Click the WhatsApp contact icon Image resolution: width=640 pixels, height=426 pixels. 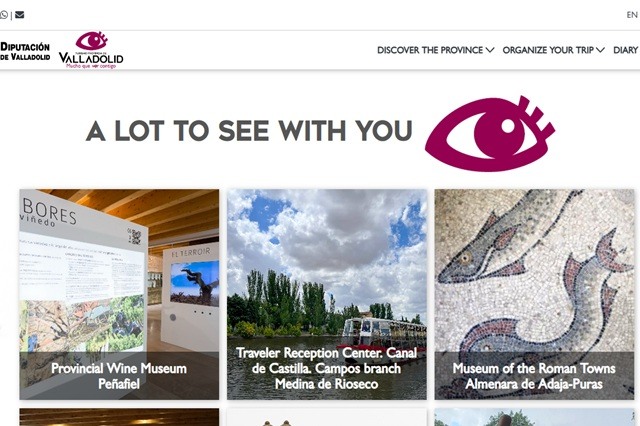4,15
